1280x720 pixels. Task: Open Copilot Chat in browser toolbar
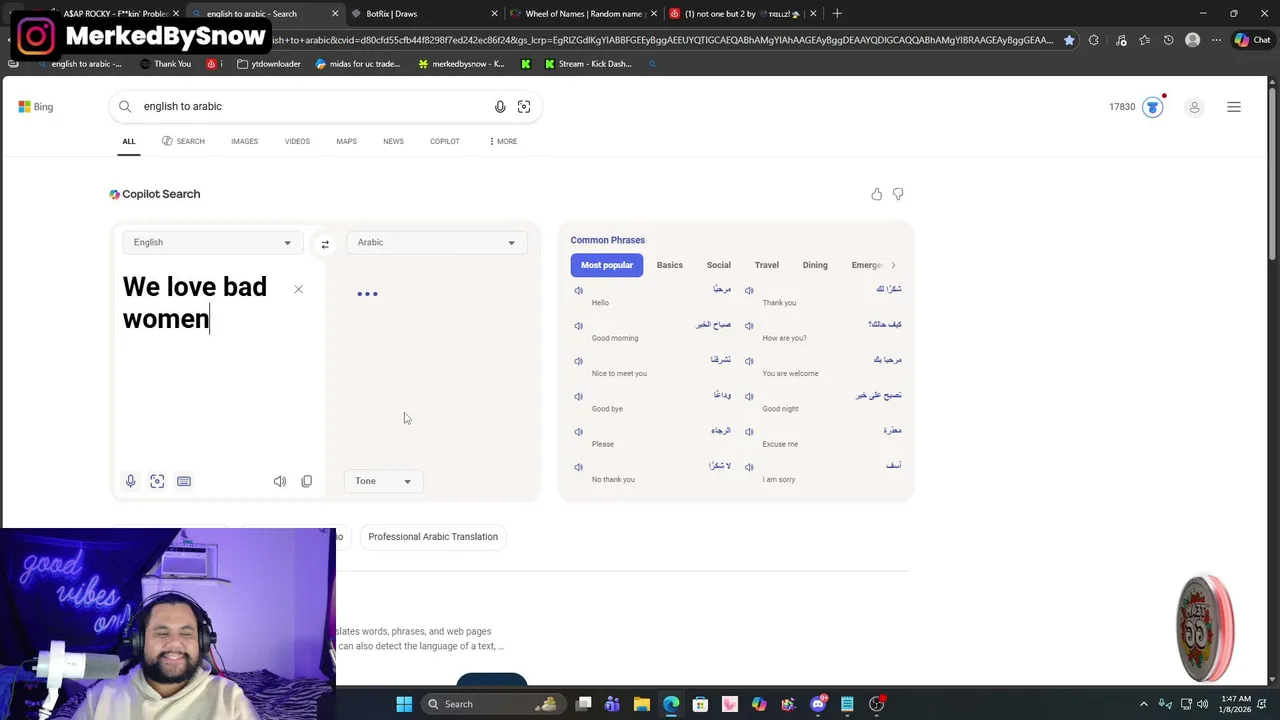pyautogui.click(x=1252, y=40)
